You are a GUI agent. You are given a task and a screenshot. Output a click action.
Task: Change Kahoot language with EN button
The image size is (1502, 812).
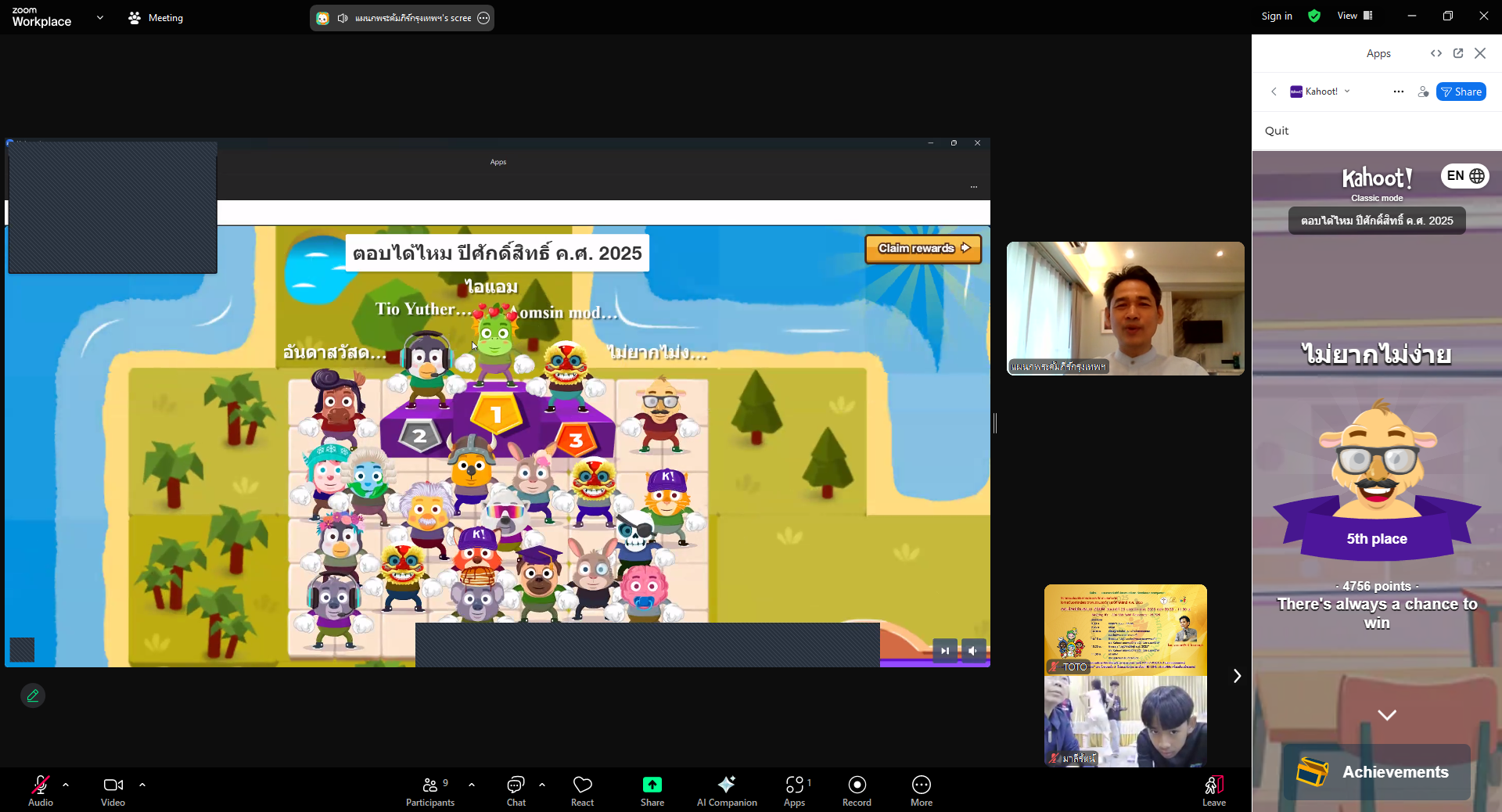coord(1465,176)
